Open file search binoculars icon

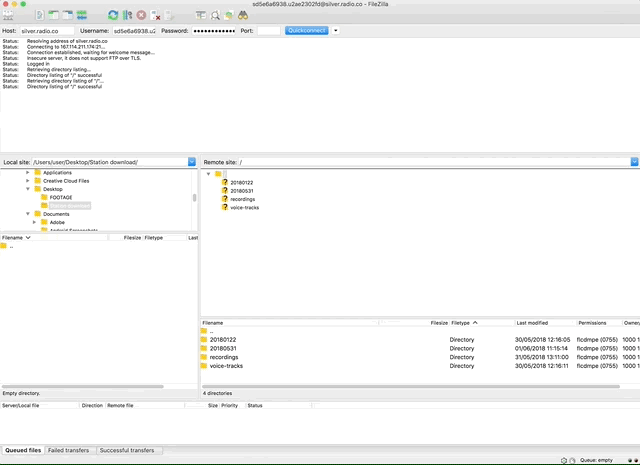click(x=243, y=16)
